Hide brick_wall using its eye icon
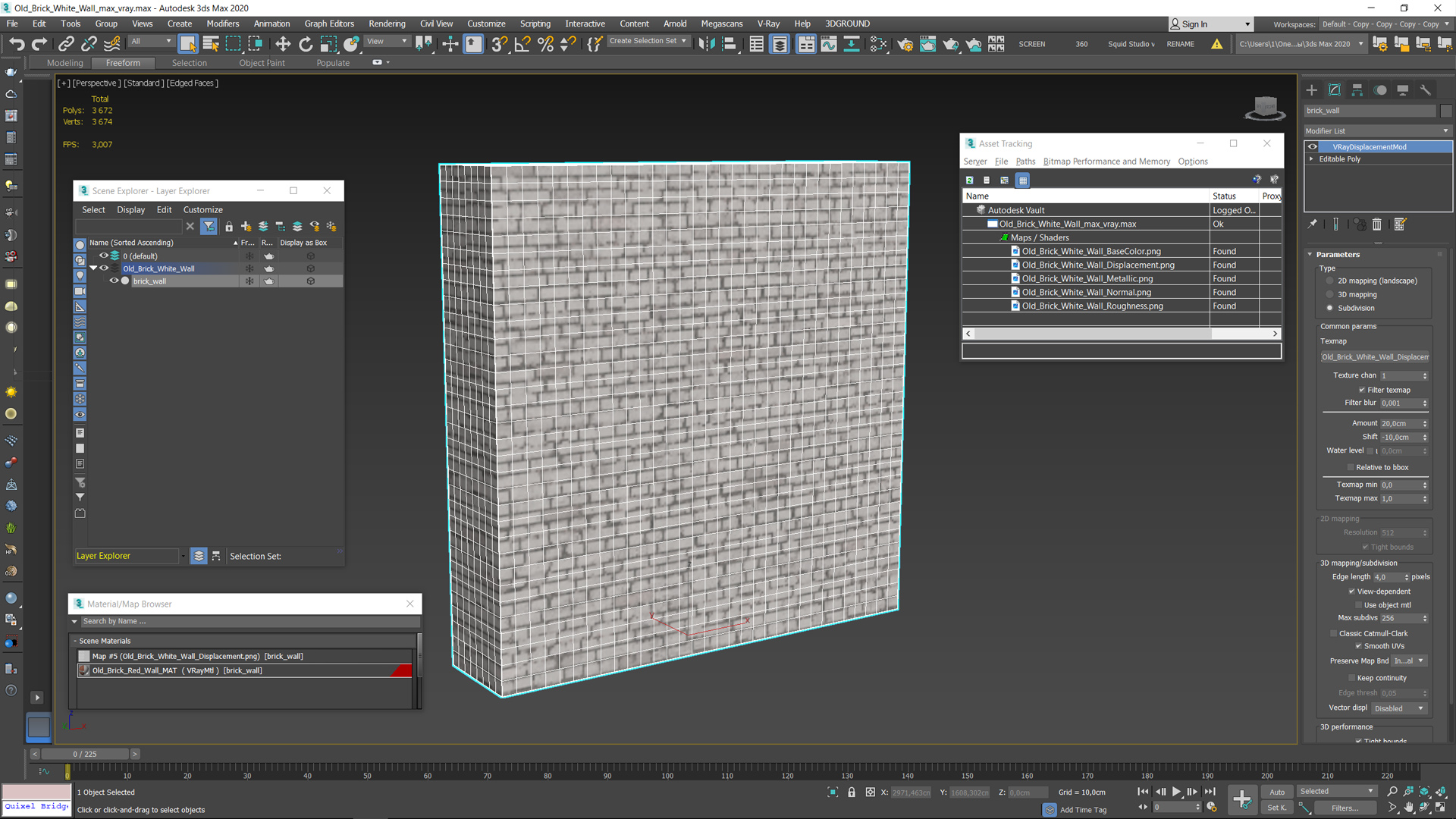Image resolution: width=1456 pixels, height=819 pixels. pyautogui.click(x=114, y=281)
